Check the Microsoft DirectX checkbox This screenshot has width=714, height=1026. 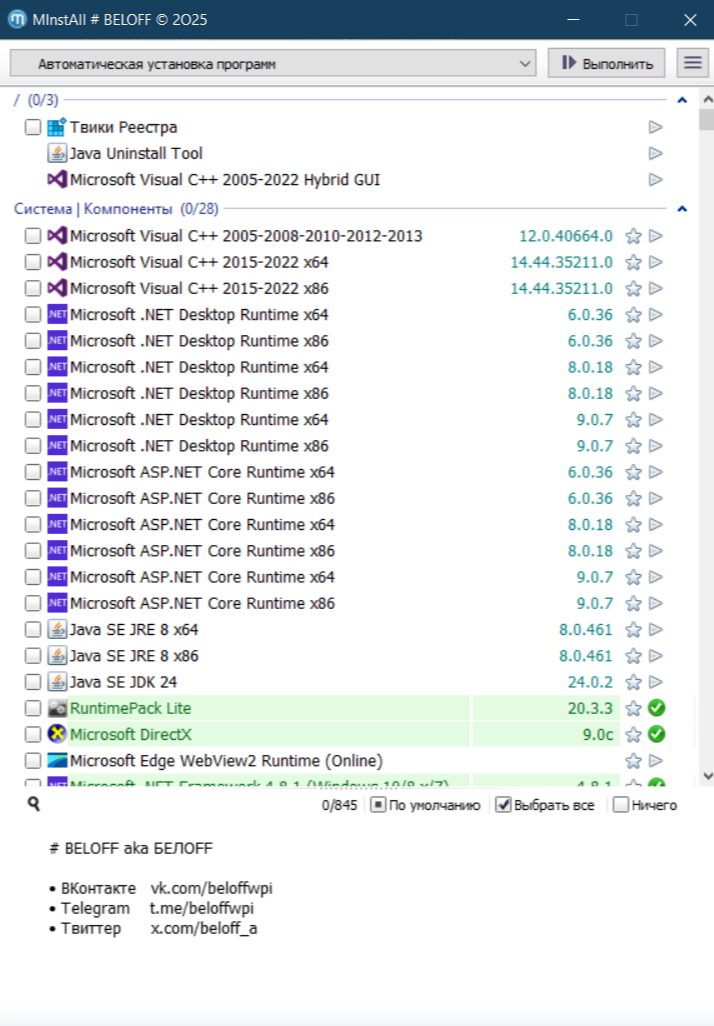pos(33,734)
